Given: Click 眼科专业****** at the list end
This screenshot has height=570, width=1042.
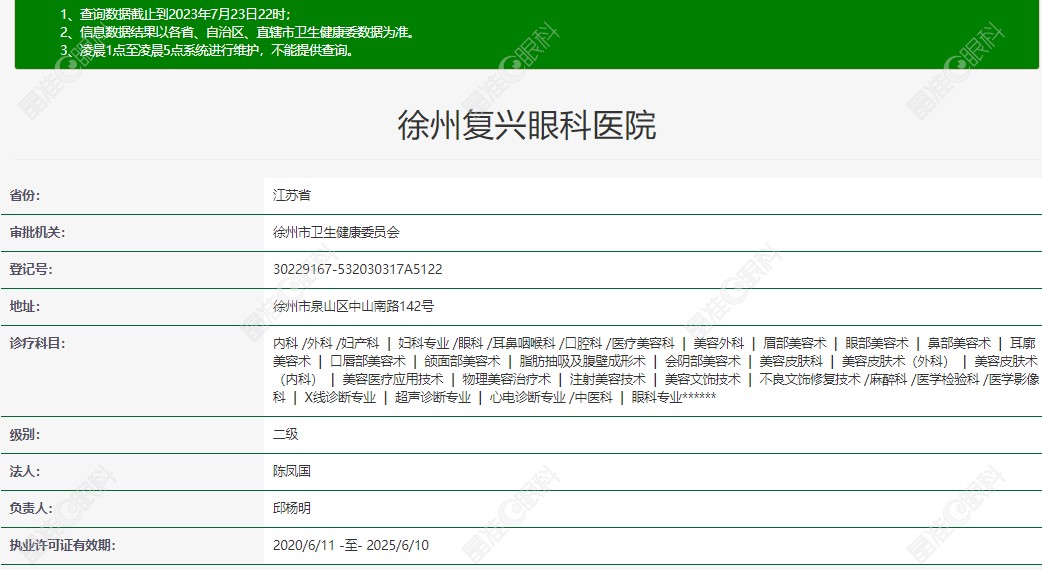Looking at the screenshot, I should coord(674,397).
